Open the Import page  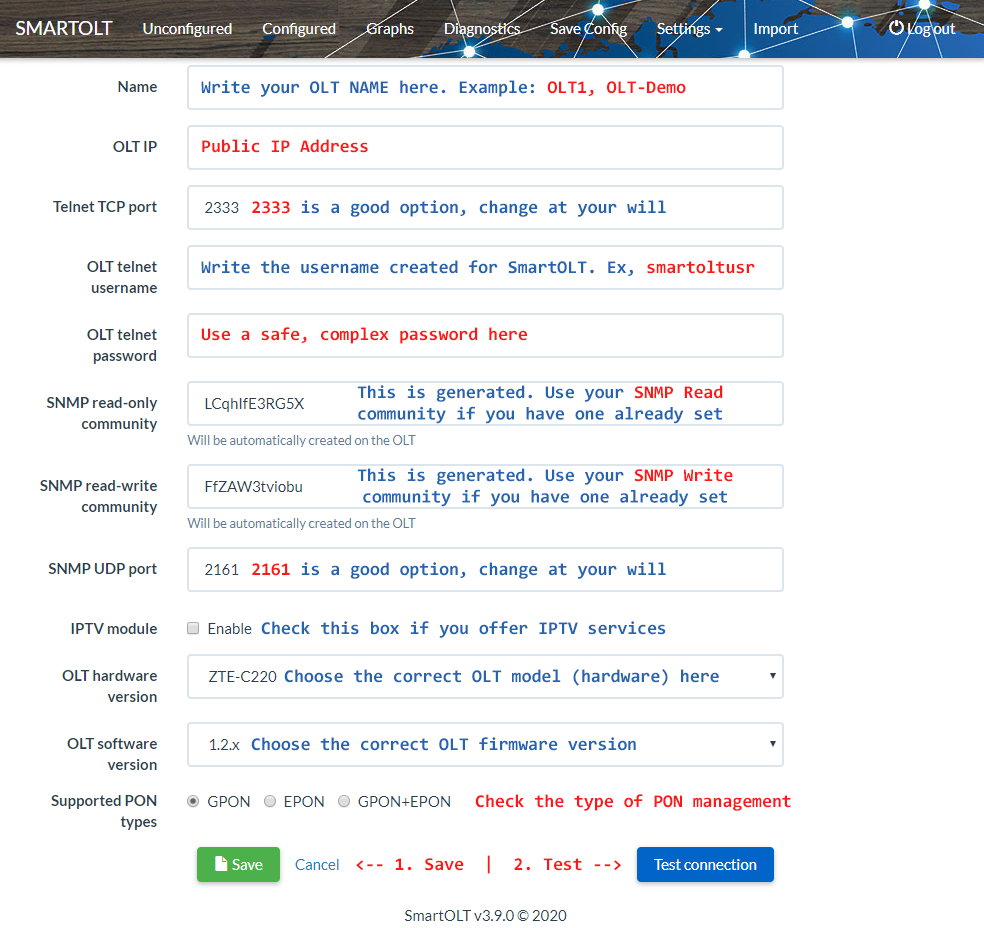776,29
